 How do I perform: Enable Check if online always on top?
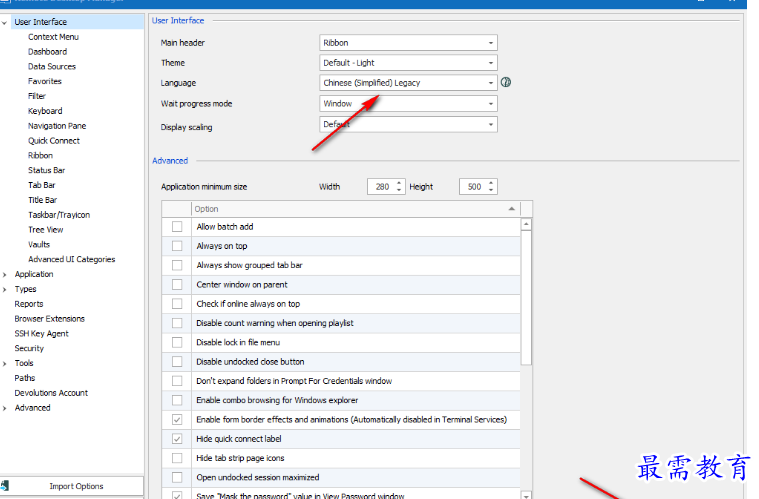click(x=177, y=303)
